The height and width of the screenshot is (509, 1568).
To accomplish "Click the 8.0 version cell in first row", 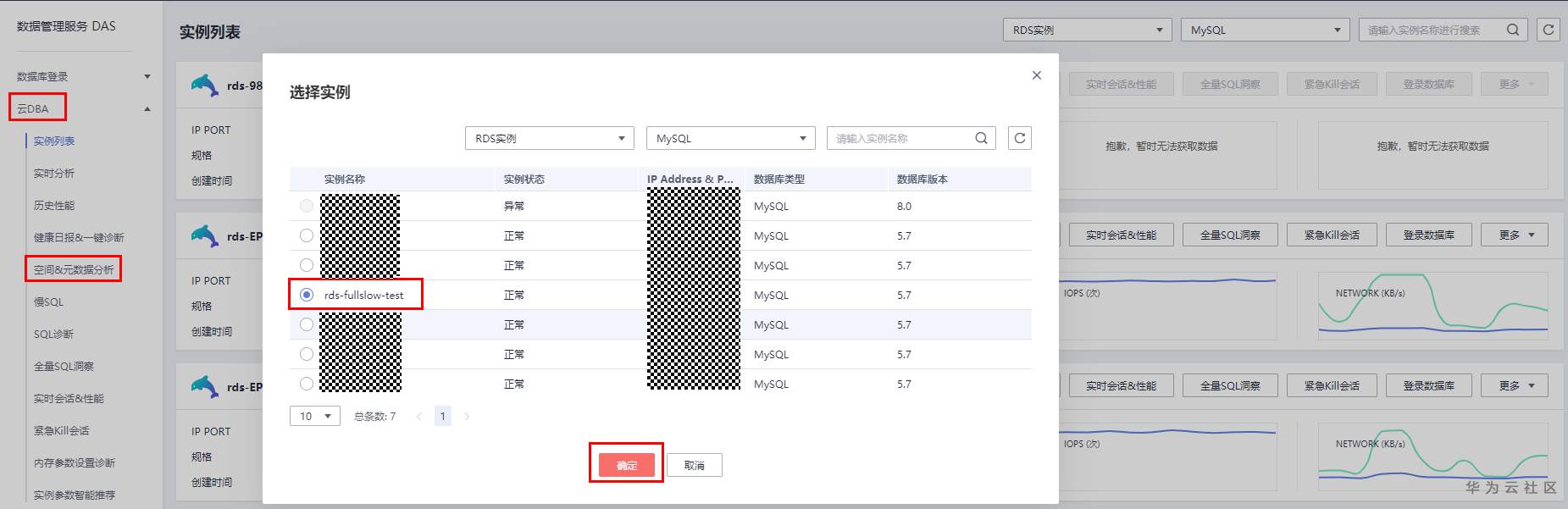I will point(904,206).
